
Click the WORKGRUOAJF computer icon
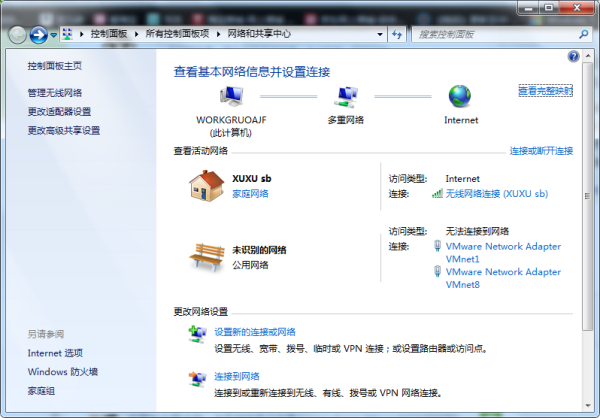pyautogui.click(x=231, y=96)
